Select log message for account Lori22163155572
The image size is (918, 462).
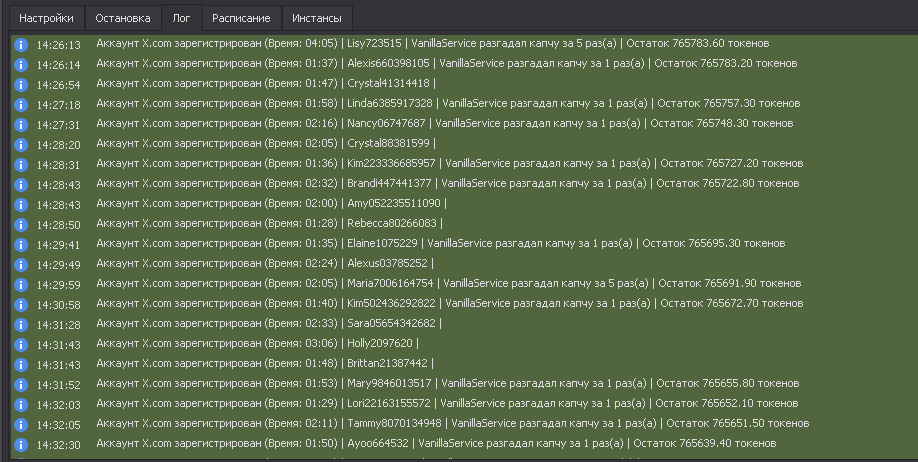pos(447,403)
